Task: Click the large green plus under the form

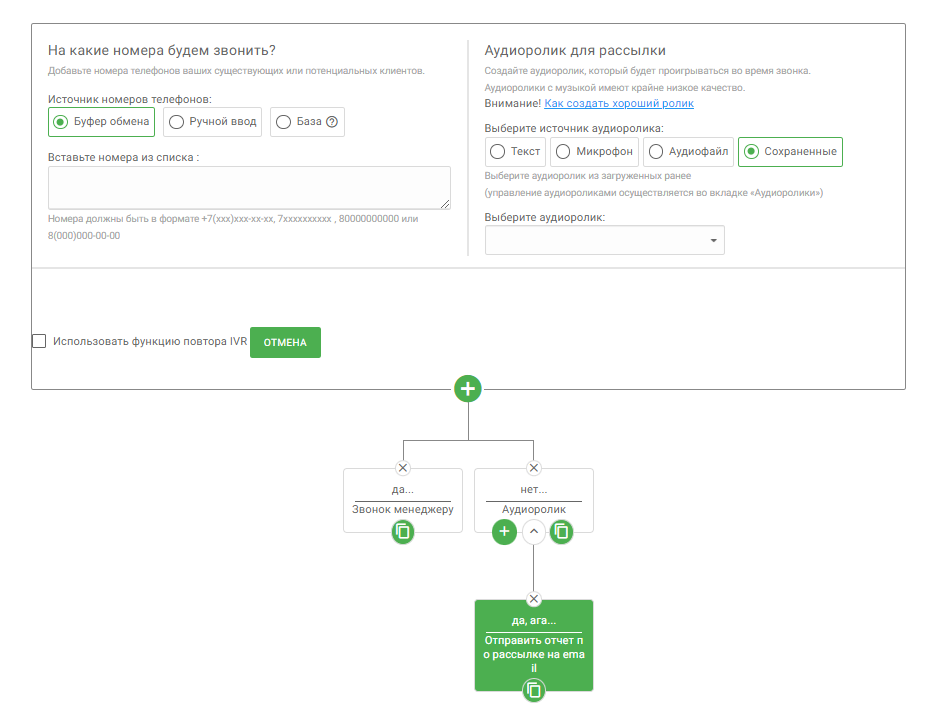Action: click(x=468, y=388)
